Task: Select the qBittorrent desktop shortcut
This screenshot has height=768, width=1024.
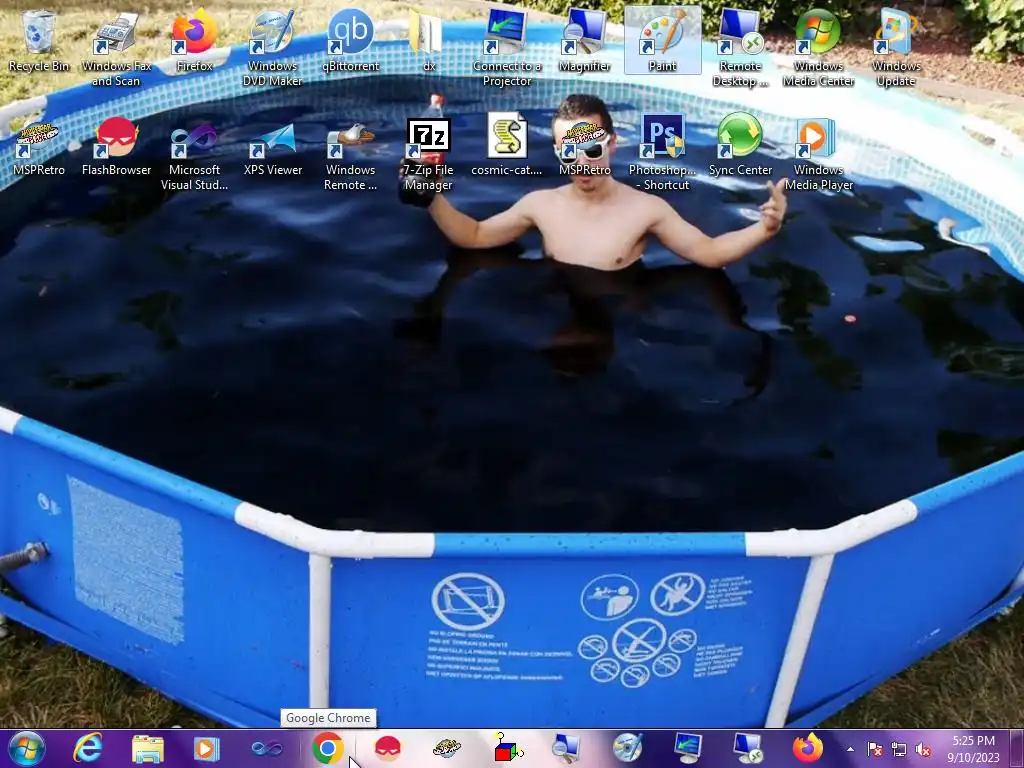Action: coord(350,40)
